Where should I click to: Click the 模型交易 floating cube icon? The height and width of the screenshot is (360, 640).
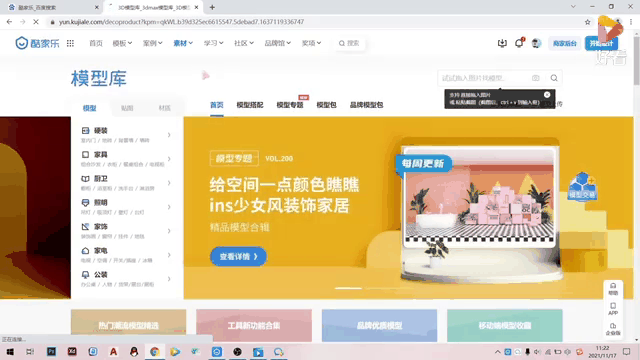(582, 186)
